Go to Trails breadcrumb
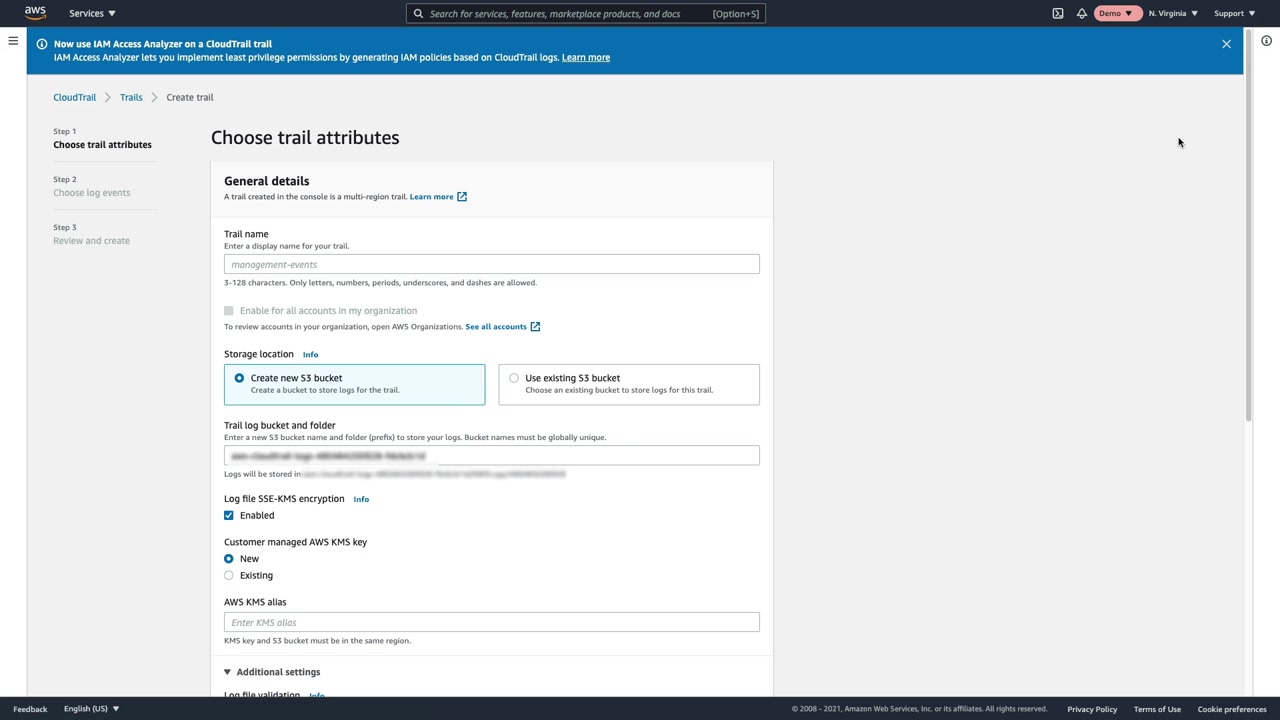This screenshot has height=720, width=1280. [131, 97]
